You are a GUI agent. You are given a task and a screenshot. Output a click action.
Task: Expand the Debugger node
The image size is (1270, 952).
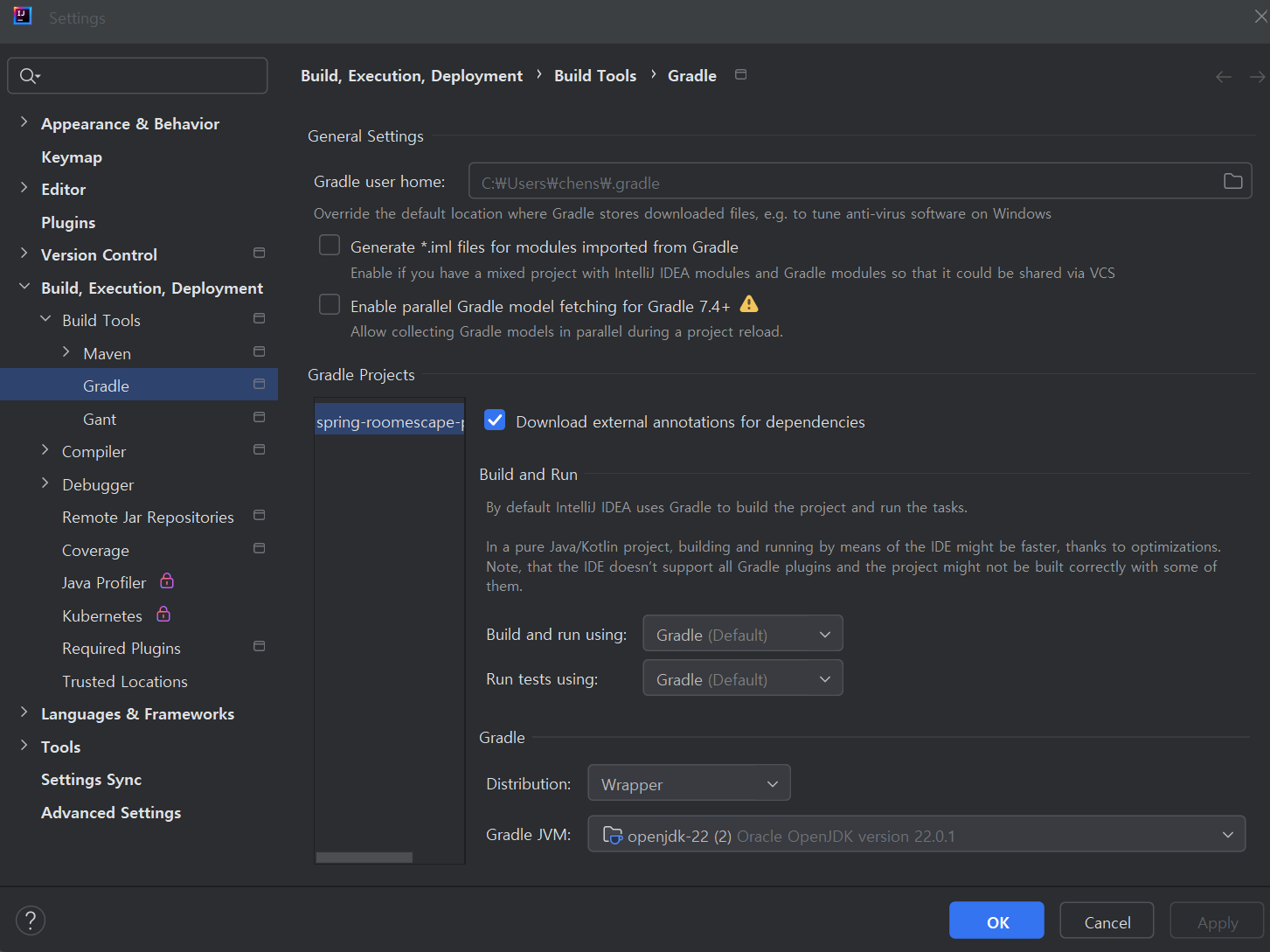[45, 483]
